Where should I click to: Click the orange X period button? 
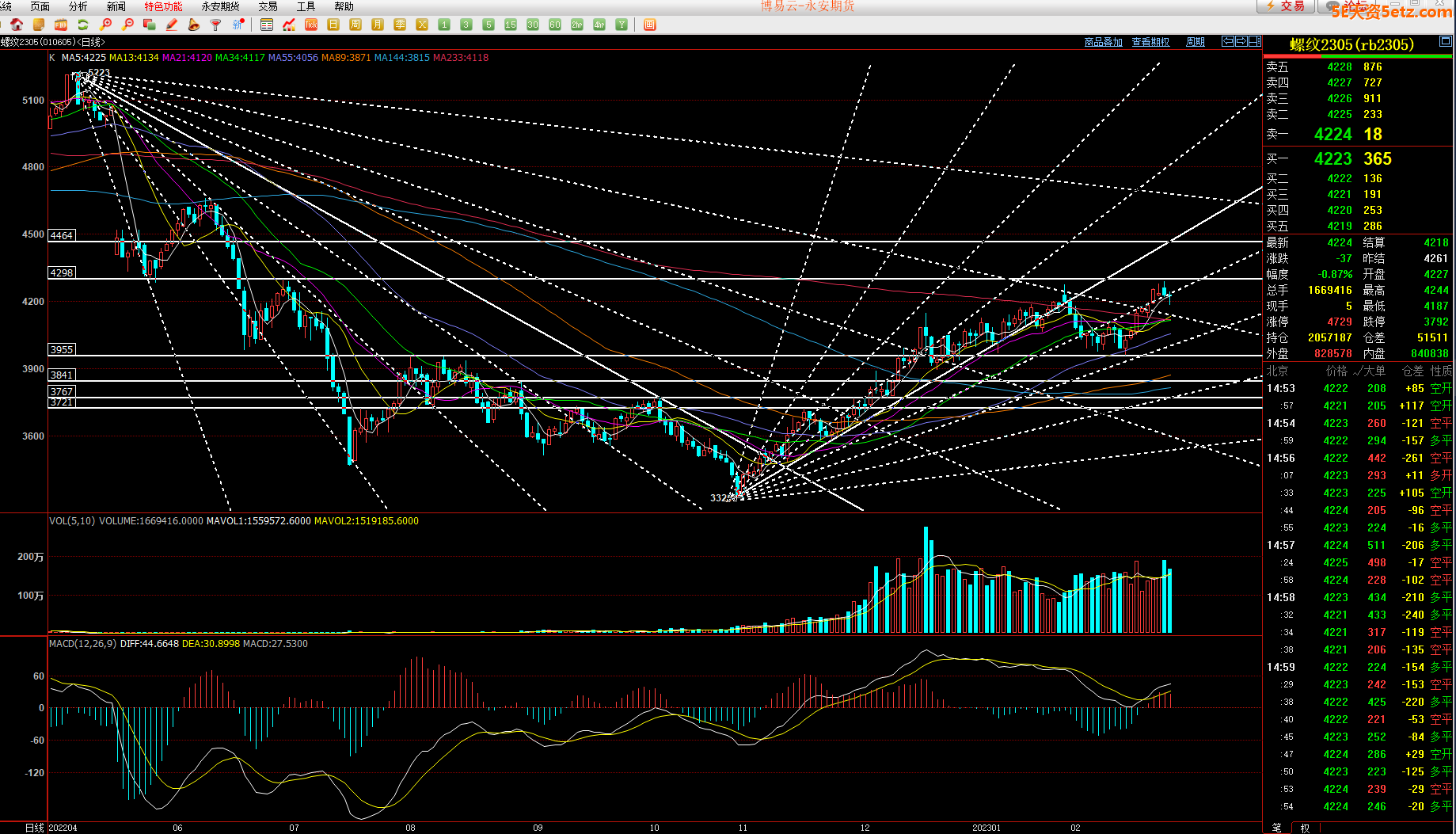click(422, 25)
